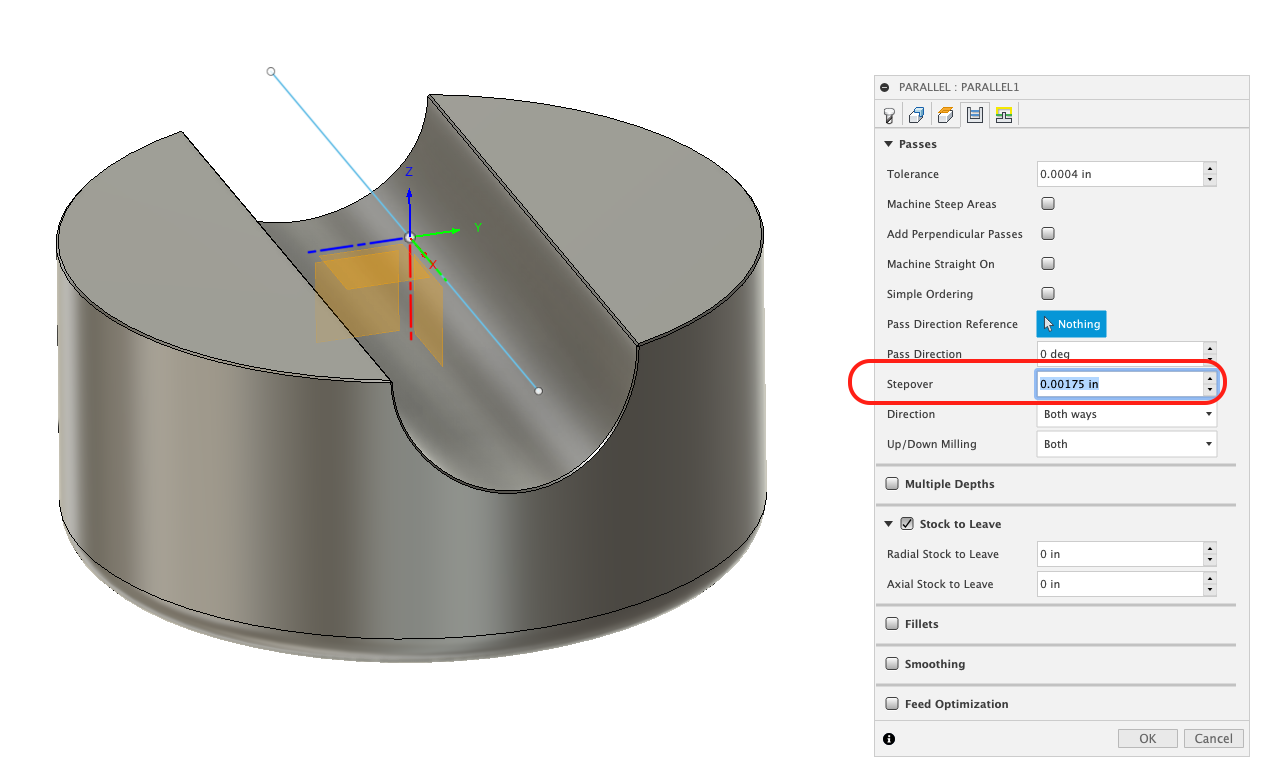Click the Pass Direction Reference Nothing selector
The height and width of the screenshot is (763, 1264).
tap(1071, 324)
